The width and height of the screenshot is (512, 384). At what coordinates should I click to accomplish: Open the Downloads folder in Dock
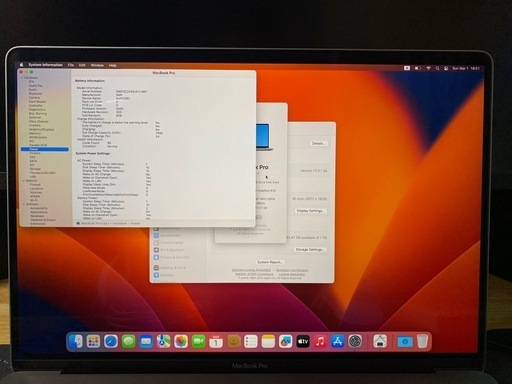[x=405, y=341]
